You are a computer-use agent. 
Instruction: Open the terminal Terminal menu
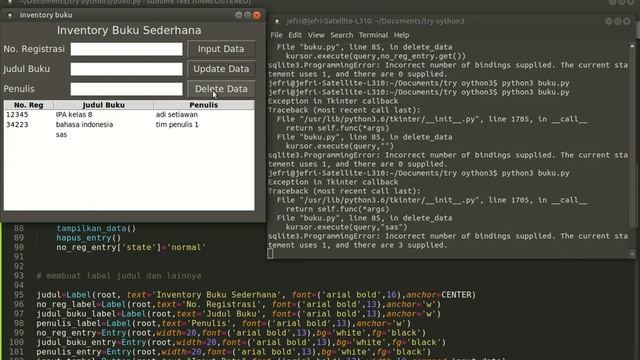[x=373, y=35]
